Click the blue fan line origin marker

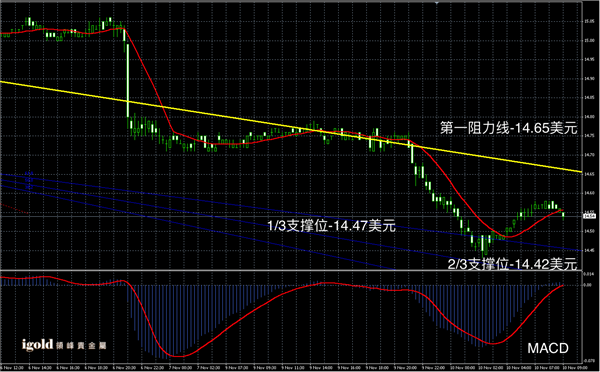[x=29, y=180]
